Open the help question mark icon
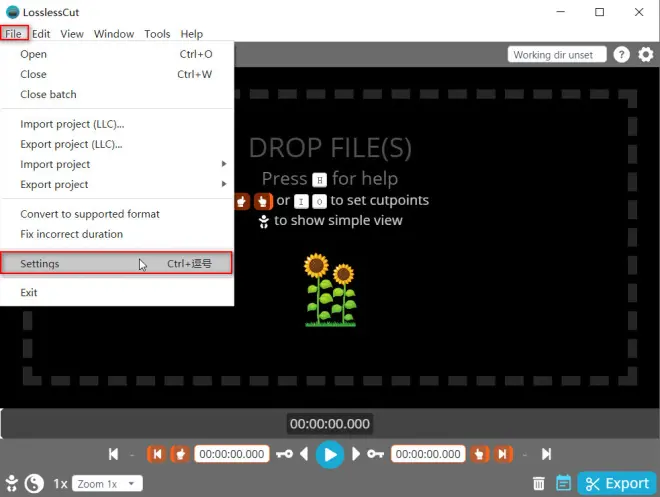The image size is (660, 497). (x=621, y=54)
